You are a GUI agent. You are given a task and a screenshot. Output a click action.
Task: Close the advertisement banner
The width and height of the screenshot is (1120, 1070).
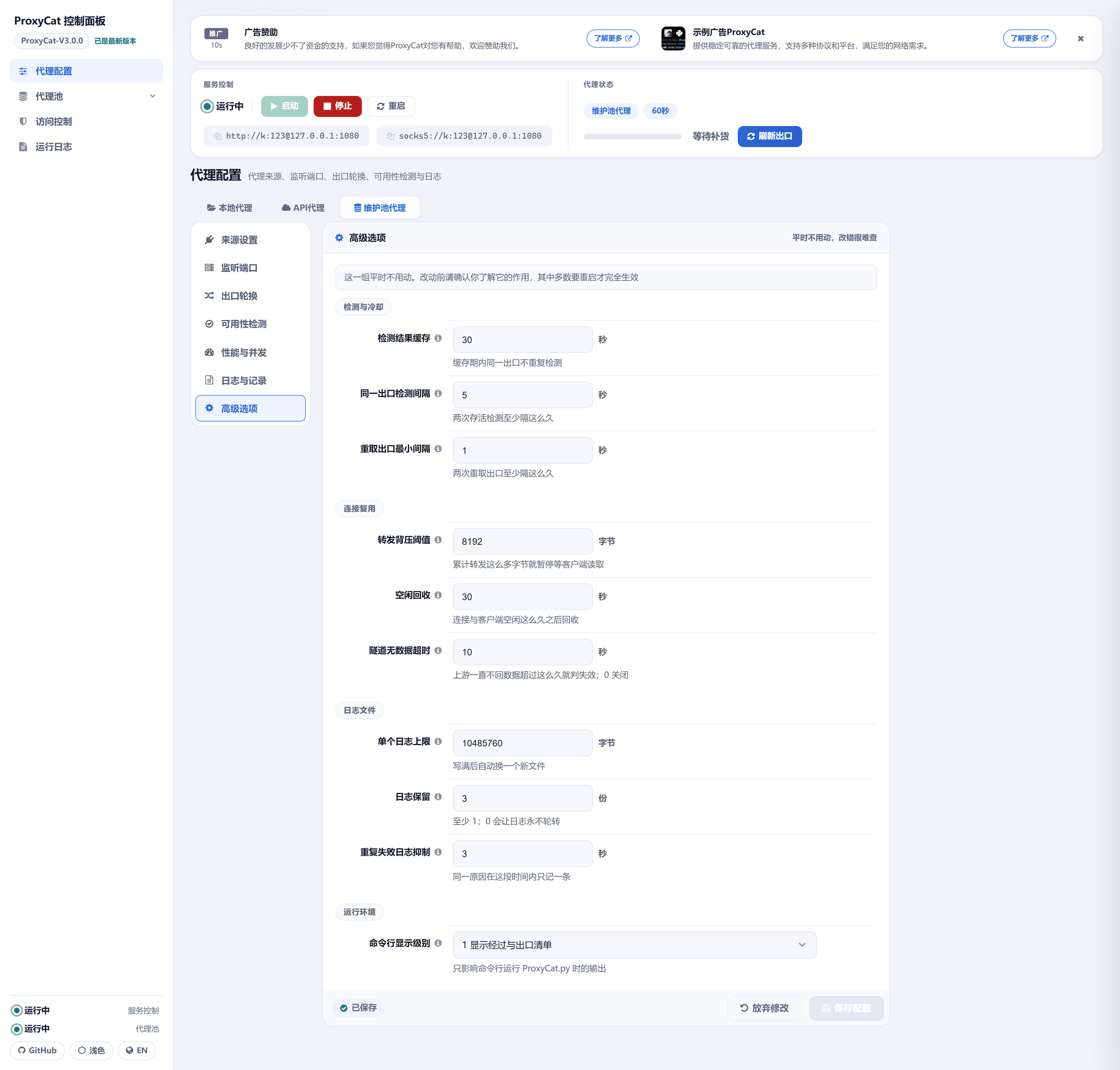pos(1080,39)
